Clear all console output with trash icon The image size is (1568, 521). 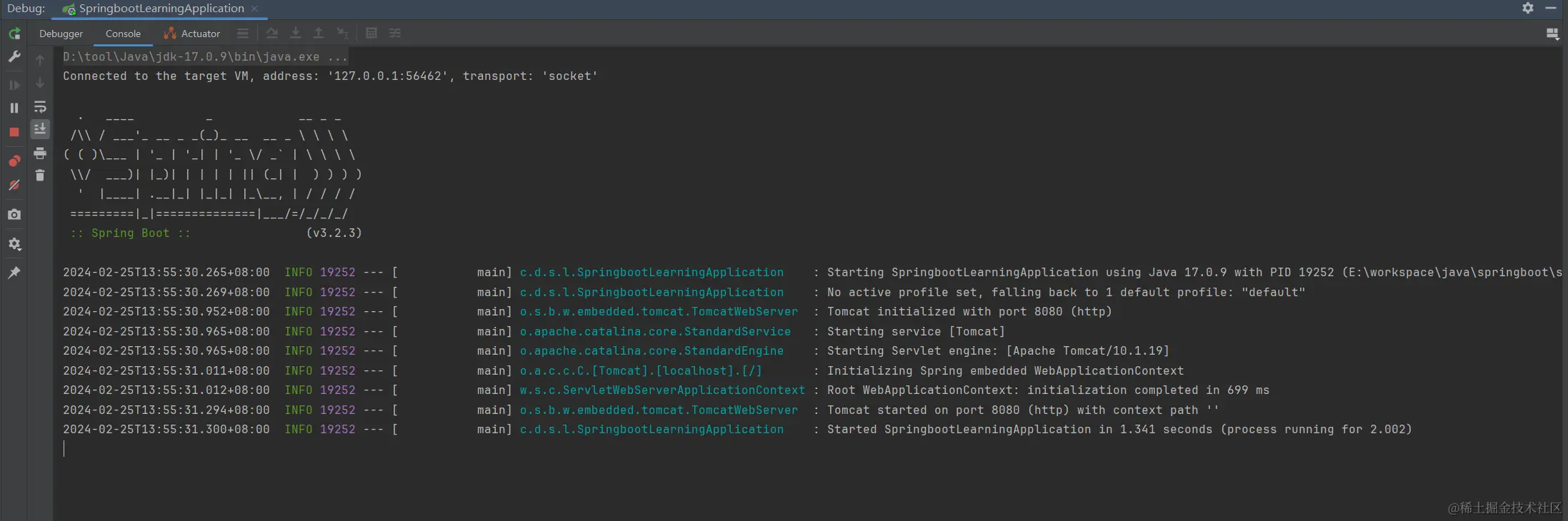point(40,175)
